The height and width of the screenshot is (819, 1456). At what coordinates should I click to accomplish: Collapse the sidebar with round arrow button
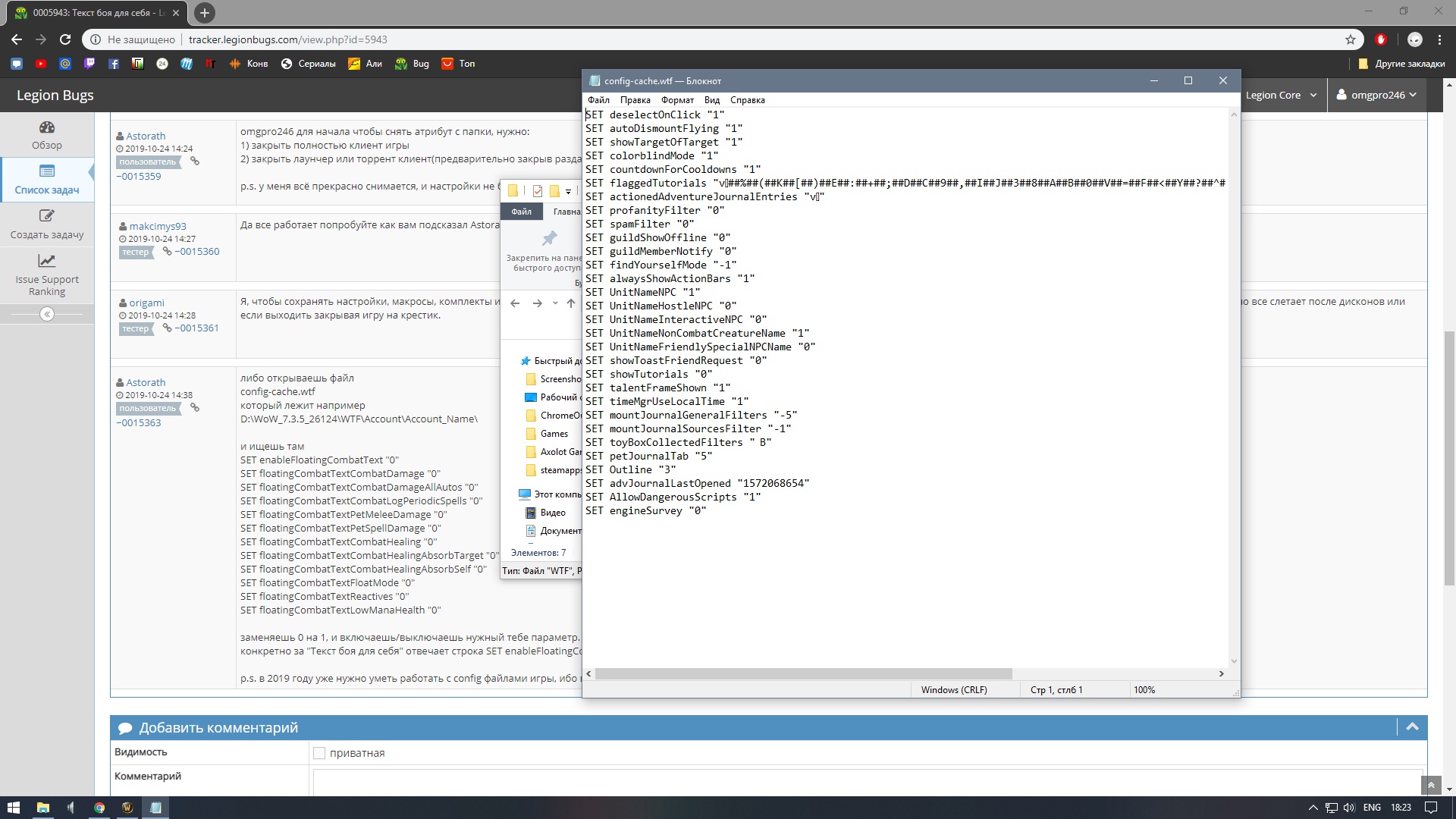[47, 314]
